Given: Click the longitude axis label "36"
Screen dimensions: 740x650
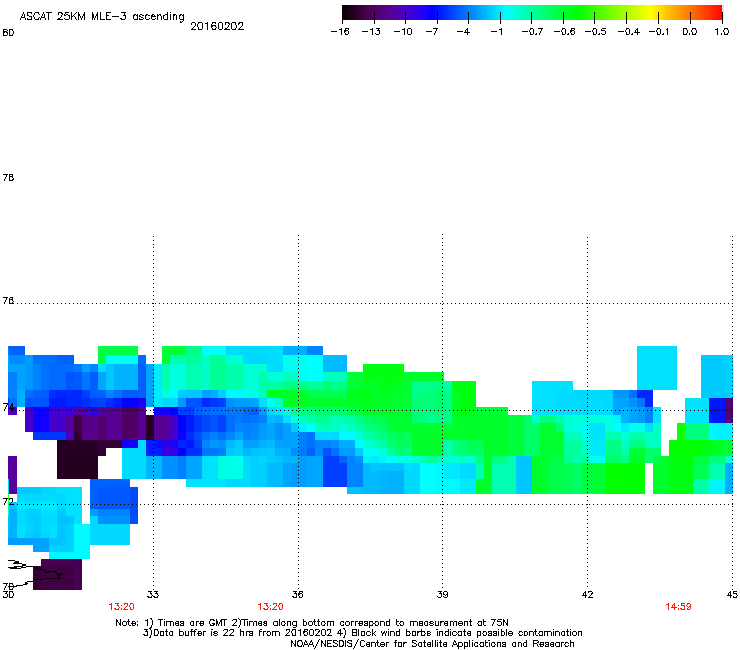Looking at the screenshot, I should (298, 594).
